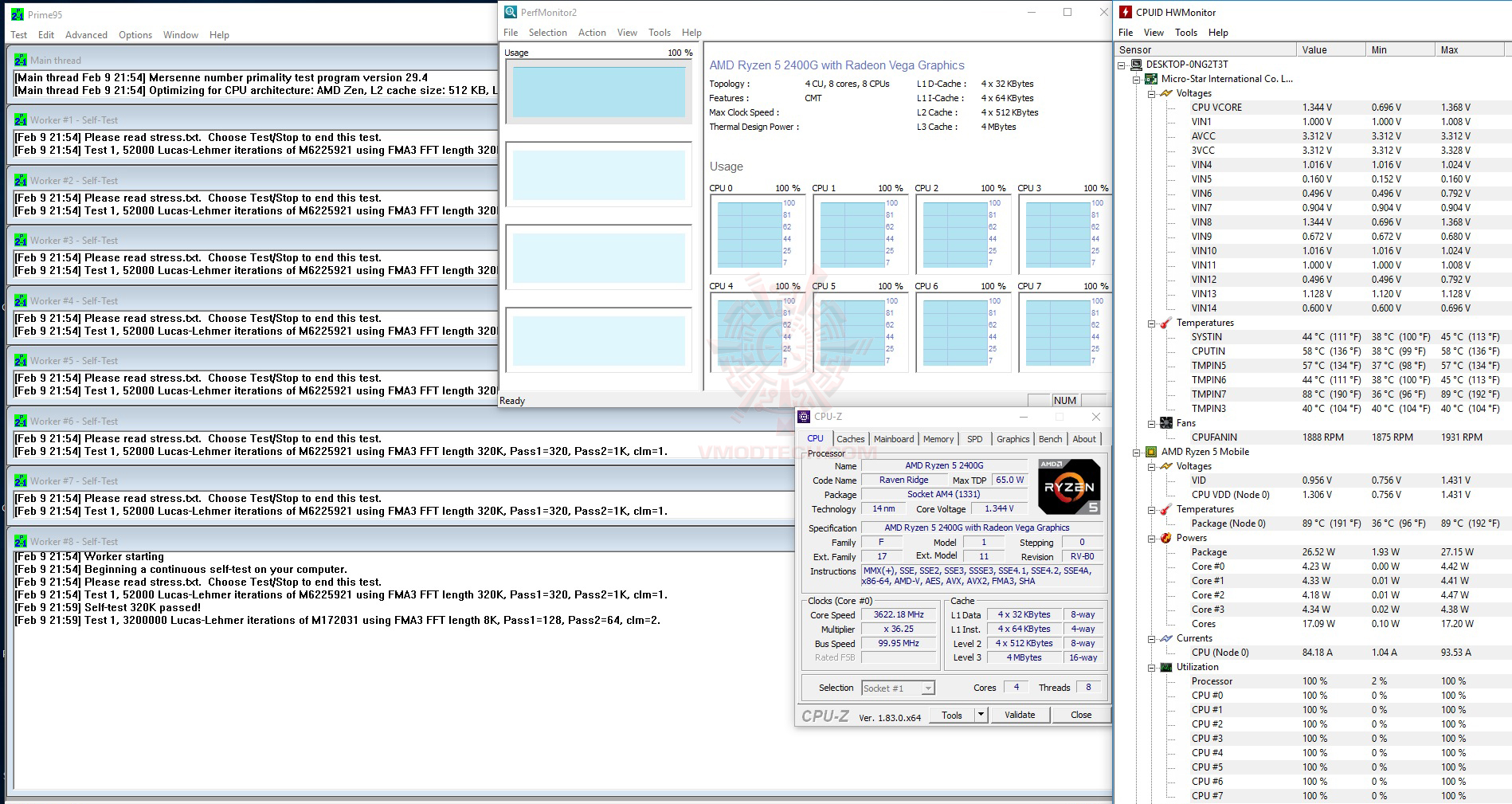Click the Fans icon in HWMonitor tree

[x=1166, y=423]
